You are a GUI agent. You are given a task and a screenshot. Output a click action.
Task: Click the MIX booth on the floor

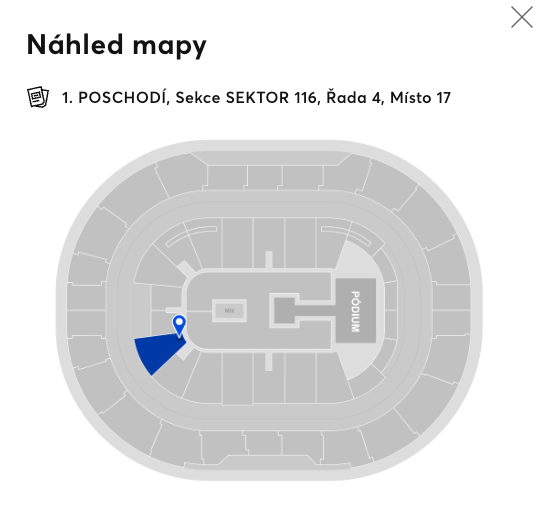coord(229,310)
